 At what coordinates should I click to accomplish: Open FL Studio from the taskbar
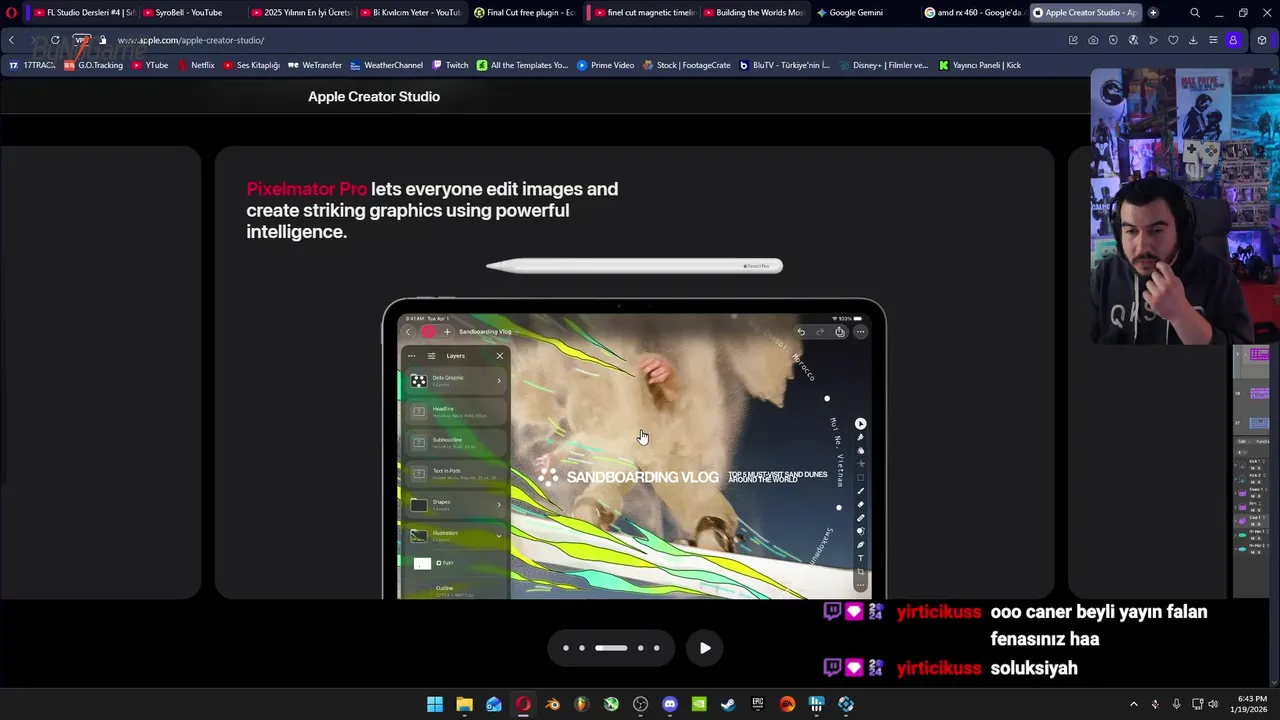[x=582, y=704]
